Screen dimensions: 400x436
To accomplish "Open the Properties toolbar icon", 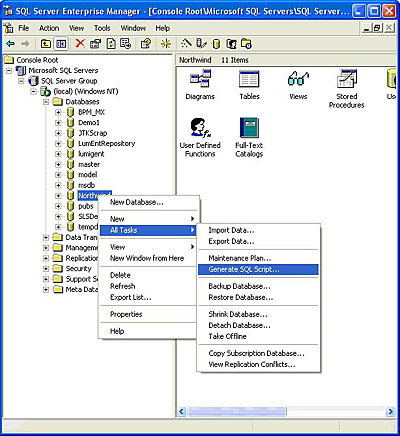I will click(x=96, y=44).
